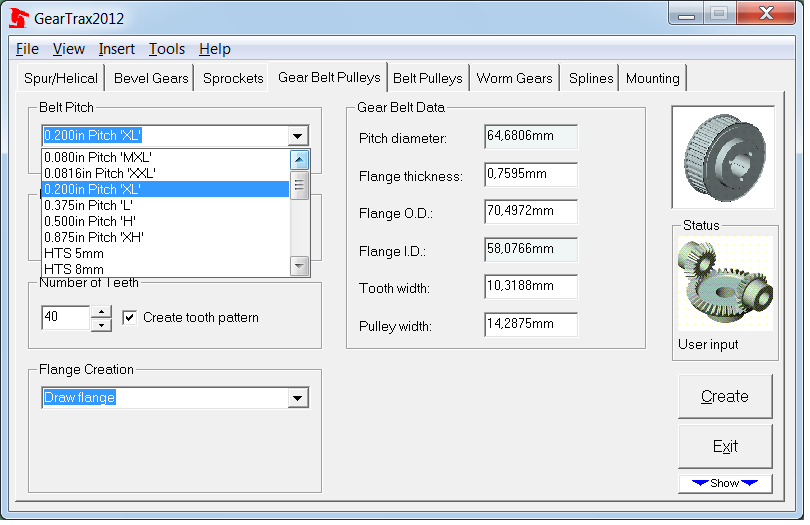Image resolution: width=810 pixels, height=525 pixels.
Task: Choose HTS 5mm from pitch list
Action: pos(74,253)
